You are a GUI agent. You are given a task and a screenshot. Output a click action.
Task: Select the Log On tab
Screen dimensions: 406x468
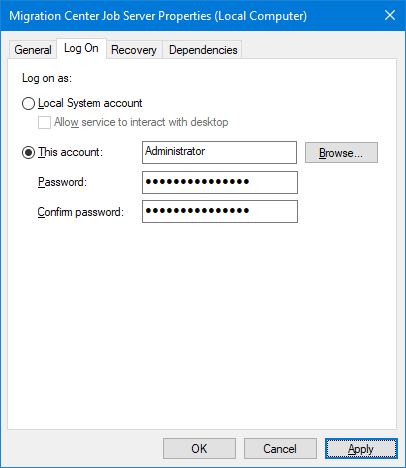81,48
